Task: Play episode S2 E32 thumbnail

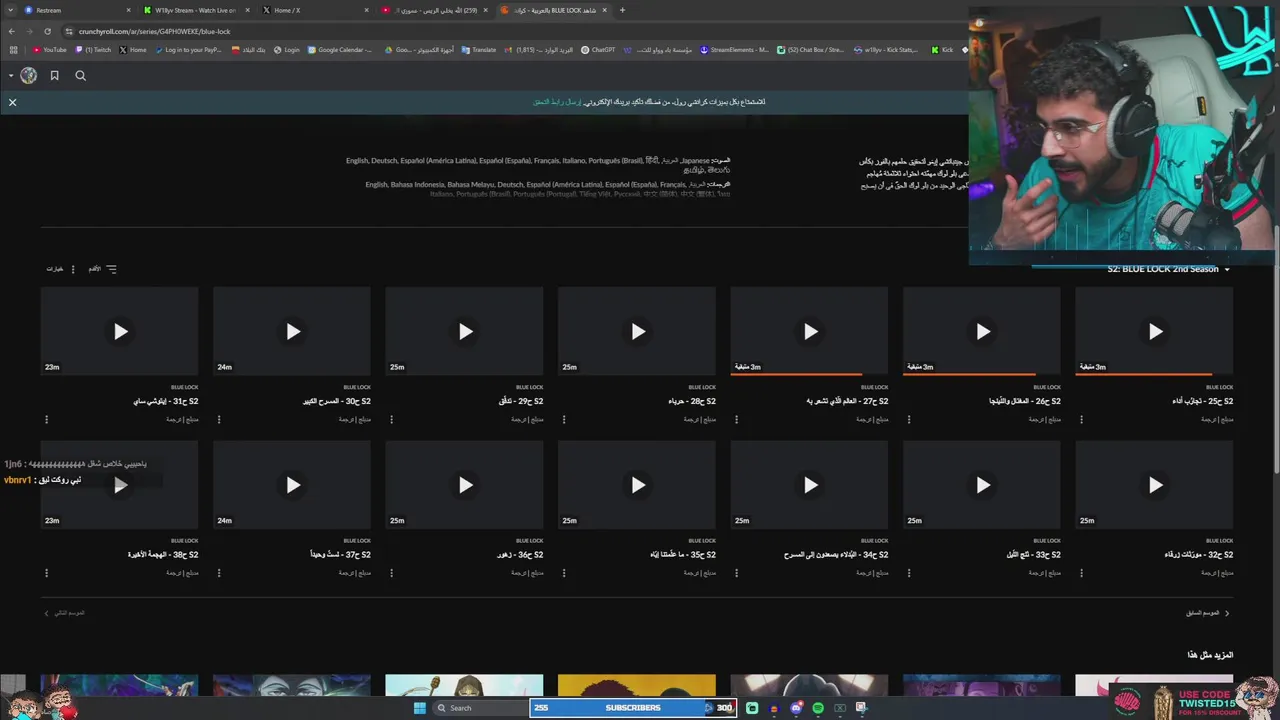Action: pos(1155,485)
